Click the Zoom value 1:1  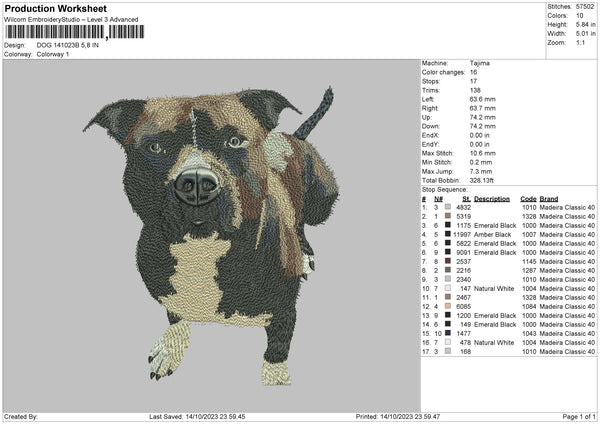point(580,42)
